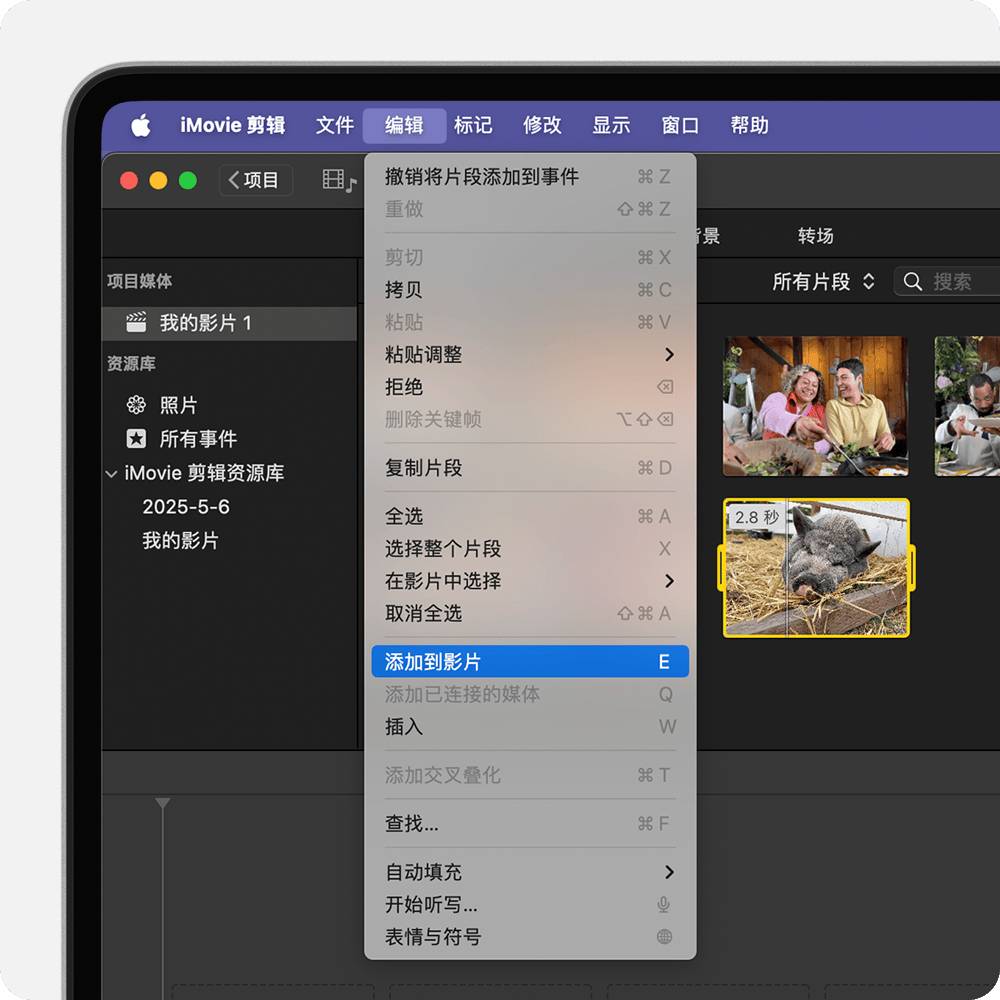Select 照片 library in the sidebar
1000x1000 pixels.
click(179, 405)
